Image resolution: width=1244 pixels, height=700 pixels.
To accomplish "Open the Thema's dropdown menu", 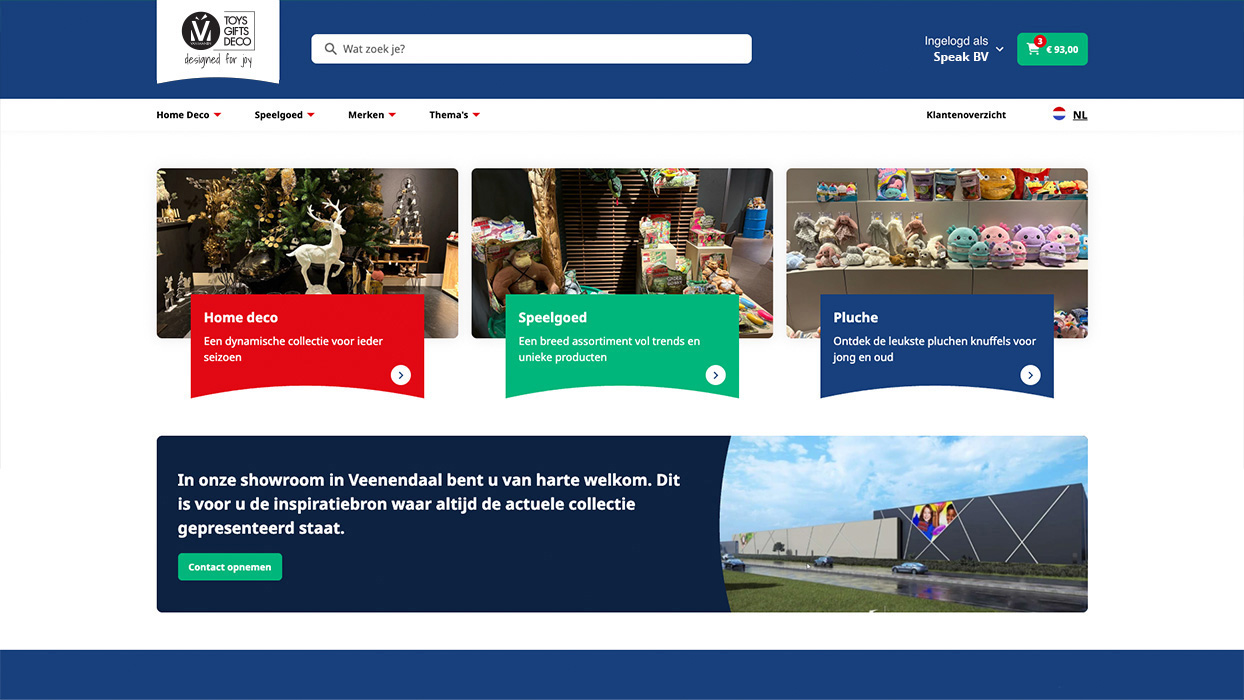I will click(x=454, y=115).
